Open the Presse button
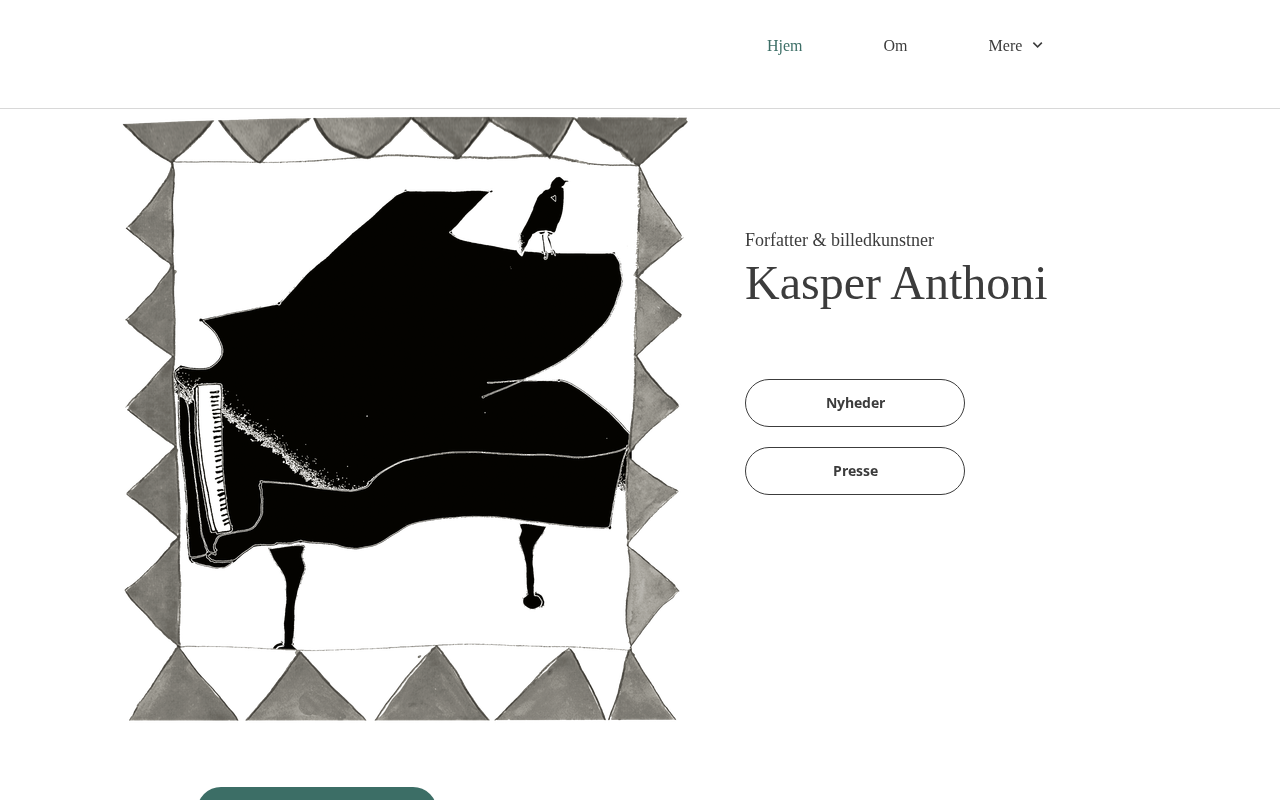Image resolution: width=1280 pixels, height=800 pixels. click(855, 471)
